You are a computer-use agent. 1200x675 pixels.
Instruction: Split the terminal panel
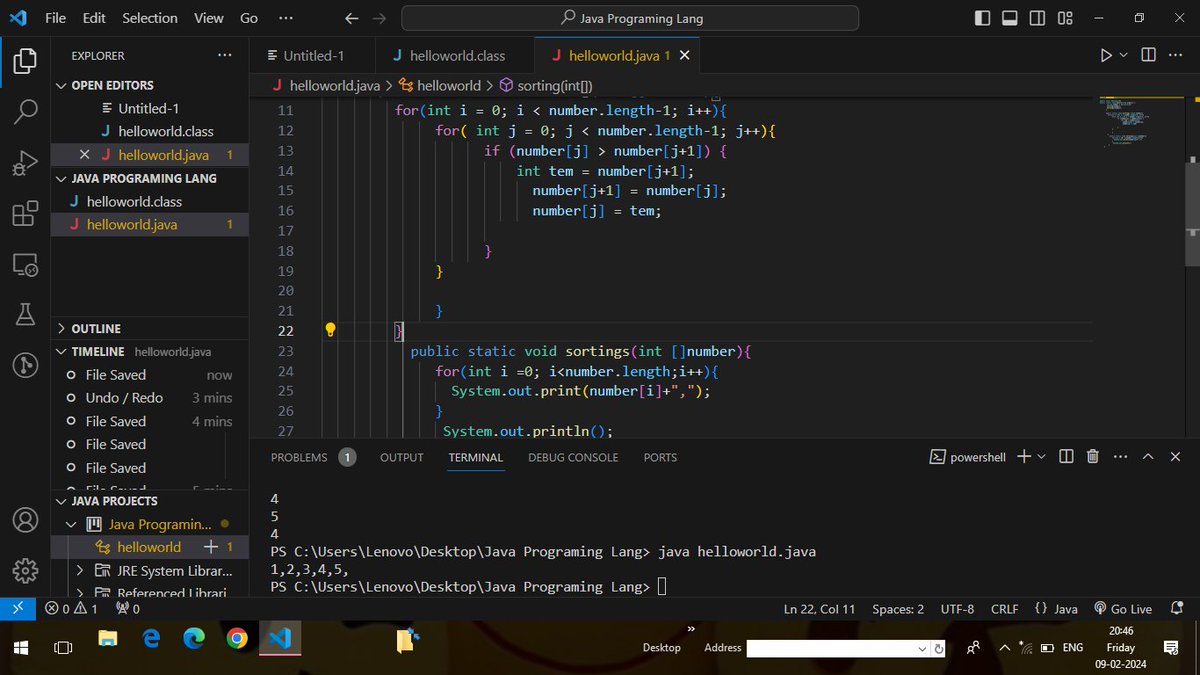[1066, 456]
